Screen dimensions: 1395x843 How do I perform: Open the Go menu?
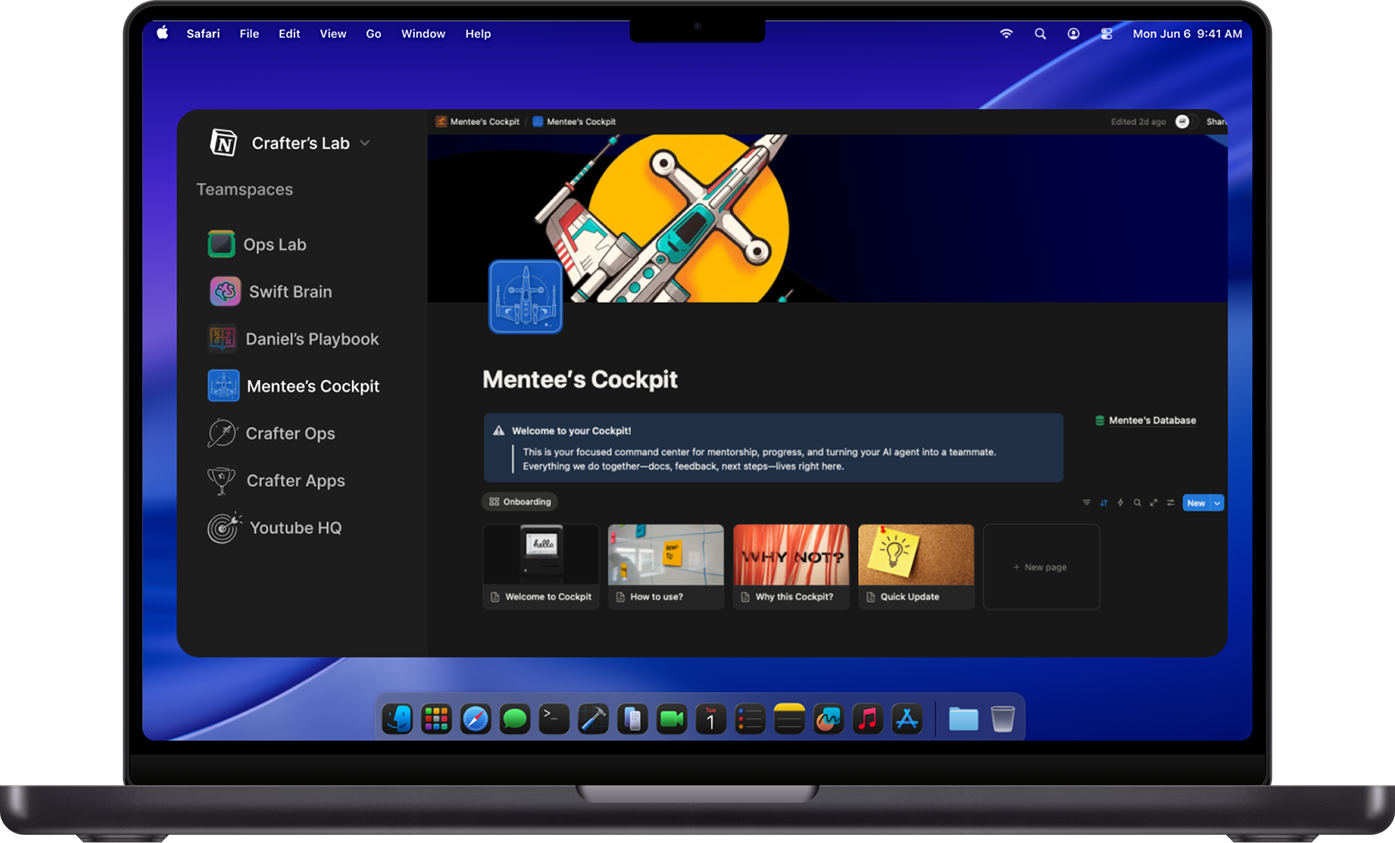pos(374,33)
